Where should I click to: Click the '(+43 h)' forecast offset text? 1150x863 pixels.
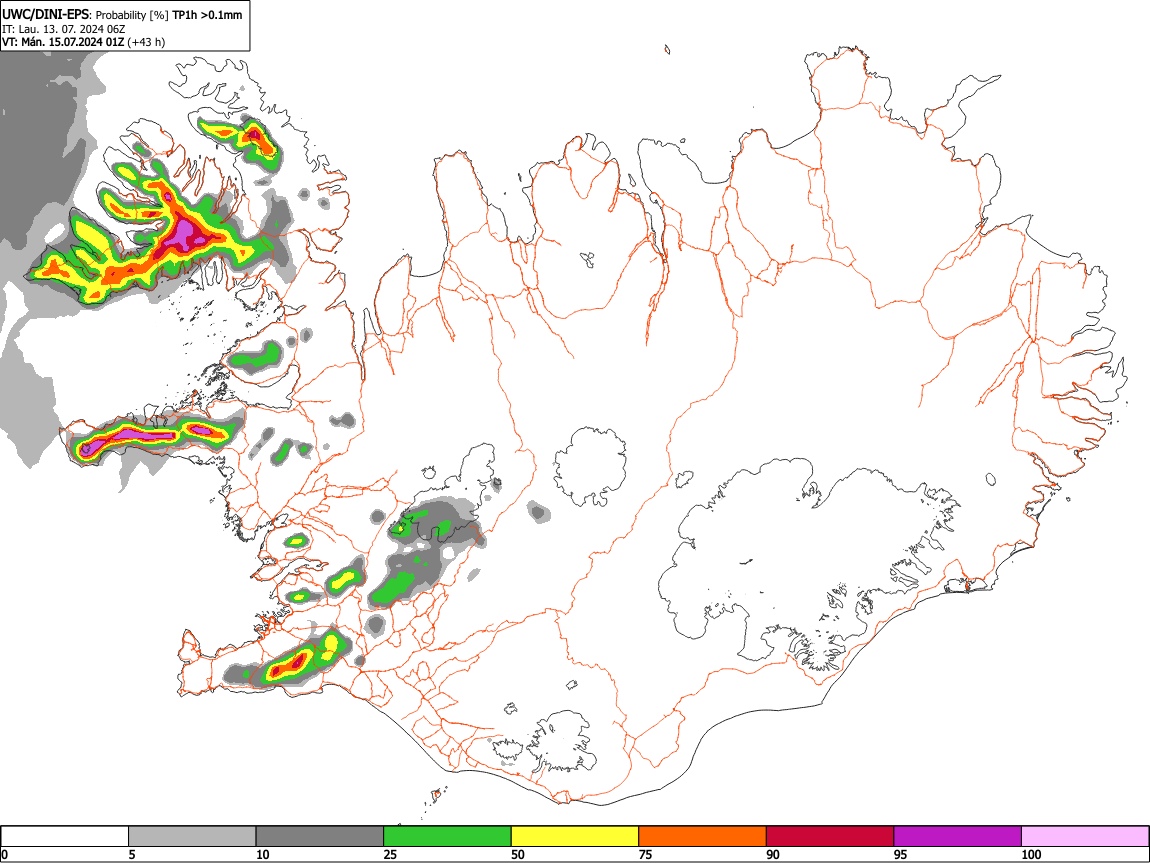147,43
